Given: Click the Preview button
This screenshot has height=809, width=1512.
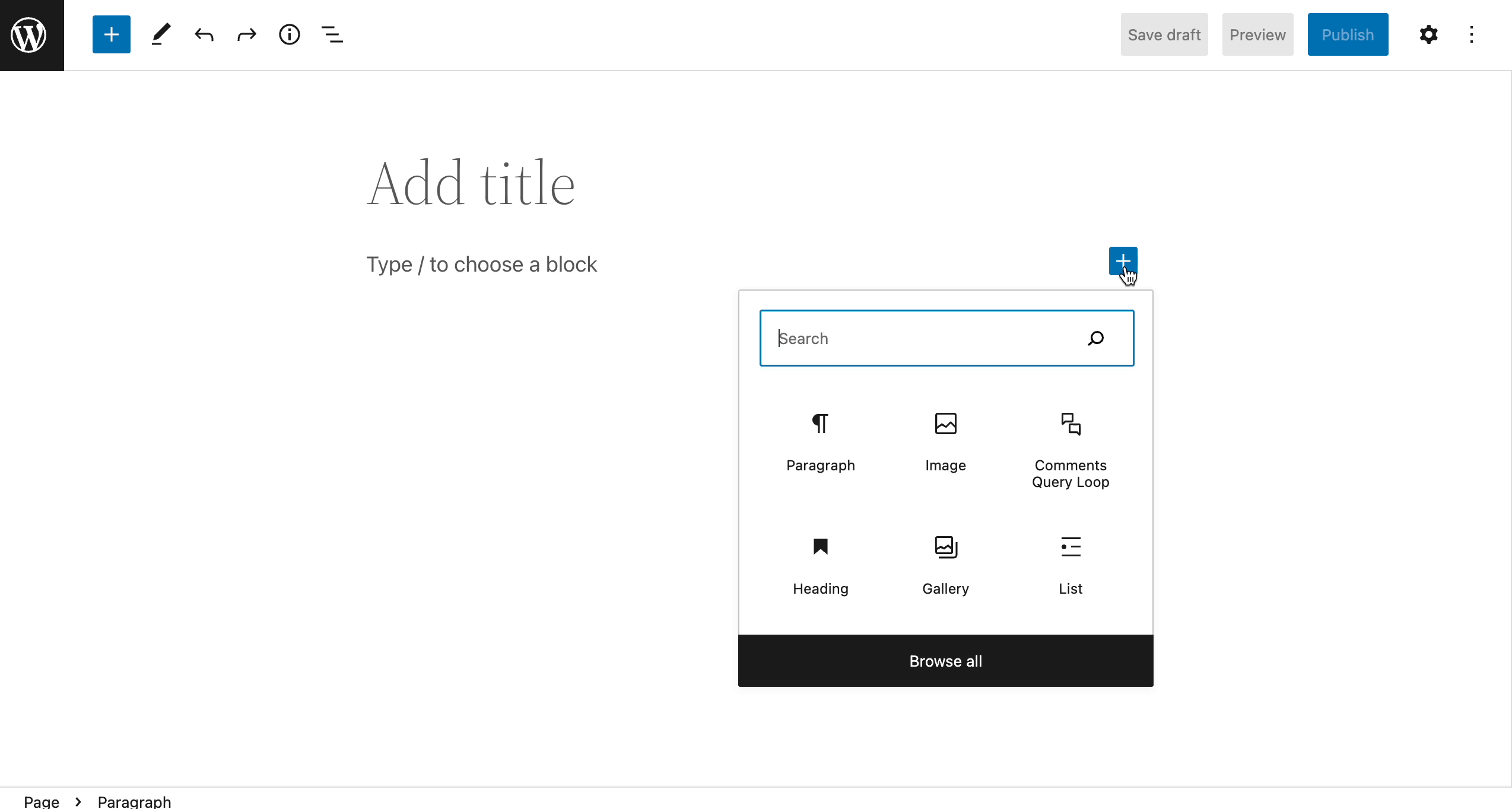Looking at the screenshot, I should click(1257, 34).
